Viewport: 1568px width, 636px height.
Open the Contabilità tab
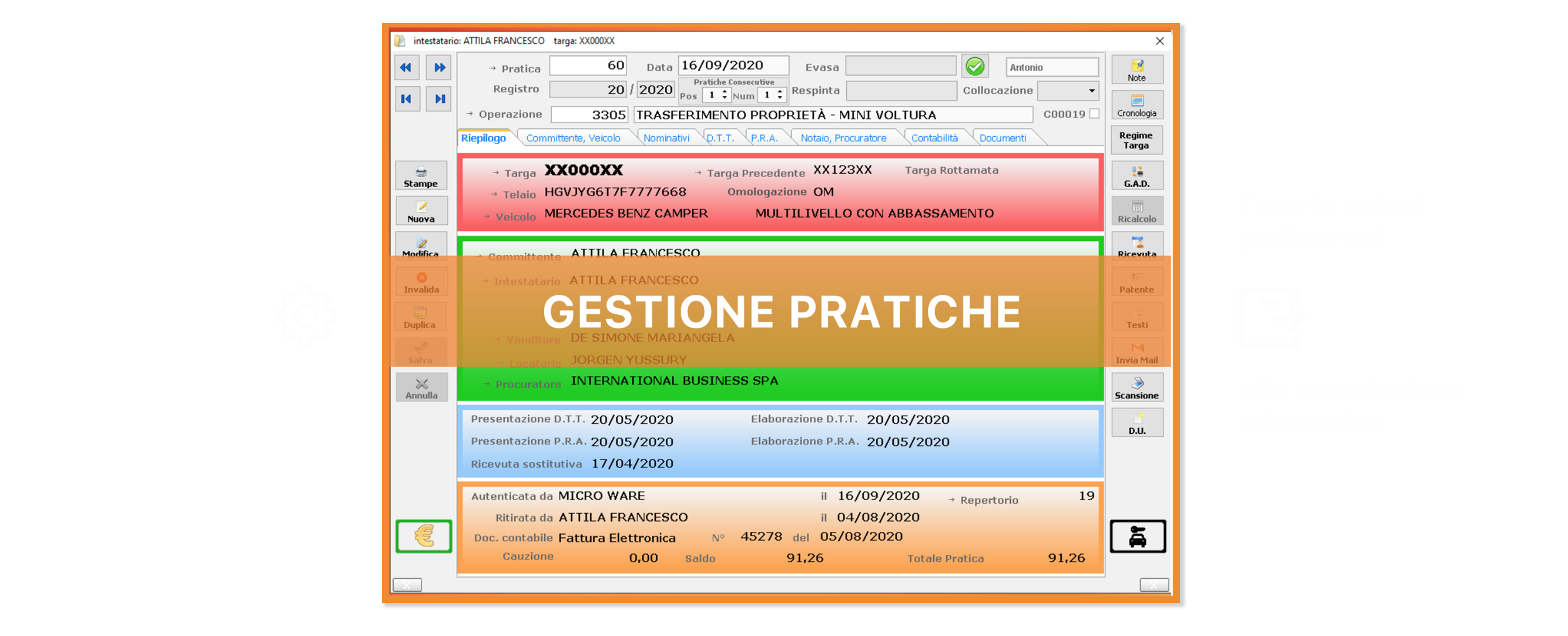click(x=934, y=138)
